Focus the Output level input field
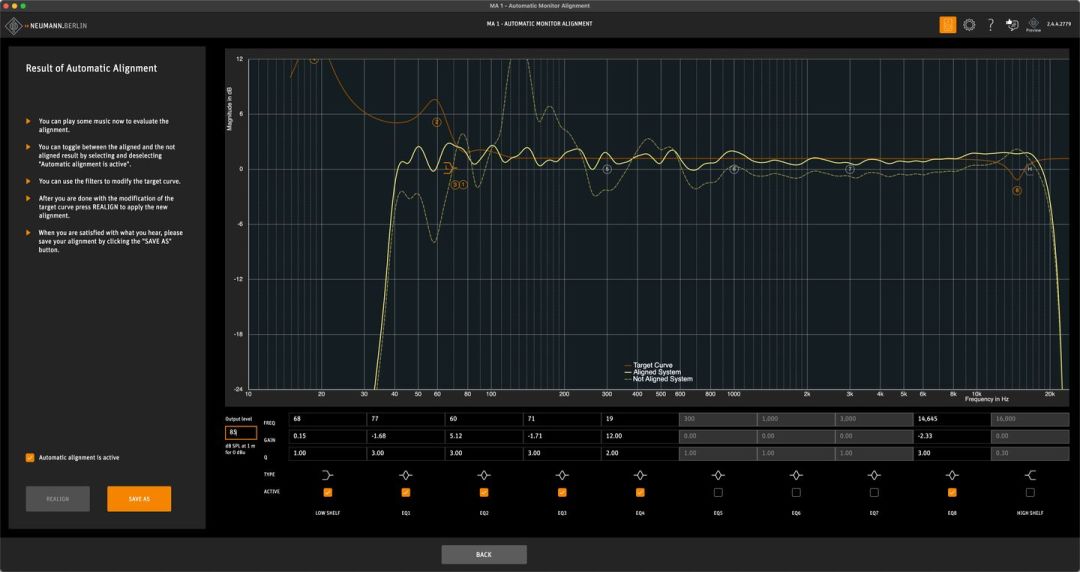The image size is (1080, 572). (x=241, y=433)
